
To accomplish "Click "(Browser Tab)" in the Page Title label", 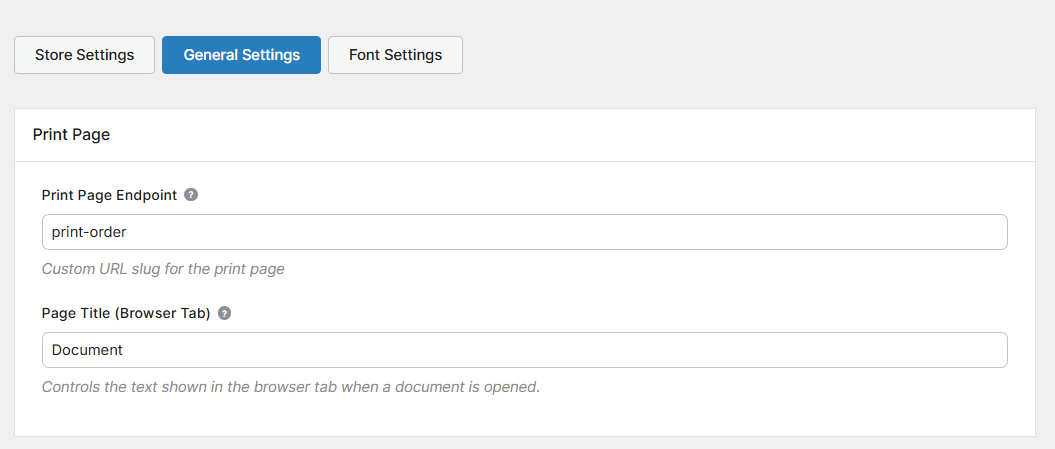I will 163,313.
